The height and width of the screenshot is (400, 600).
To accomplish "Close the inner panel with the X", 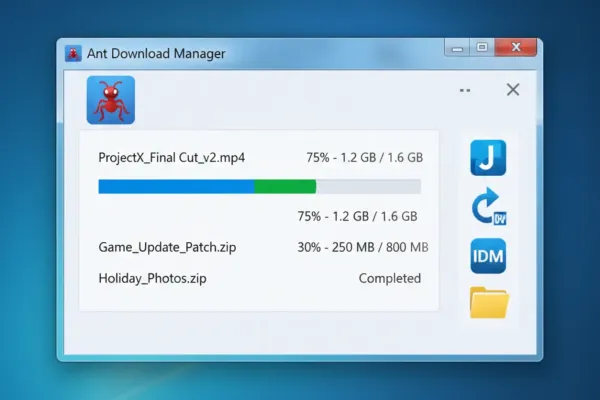I will [x=513, y=90].
